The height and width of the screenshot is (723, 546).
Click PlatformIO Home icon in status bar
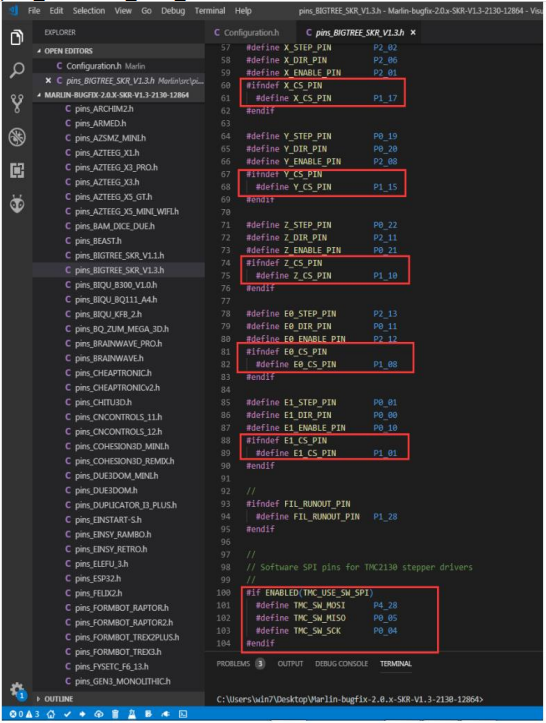tap(51, 714)
